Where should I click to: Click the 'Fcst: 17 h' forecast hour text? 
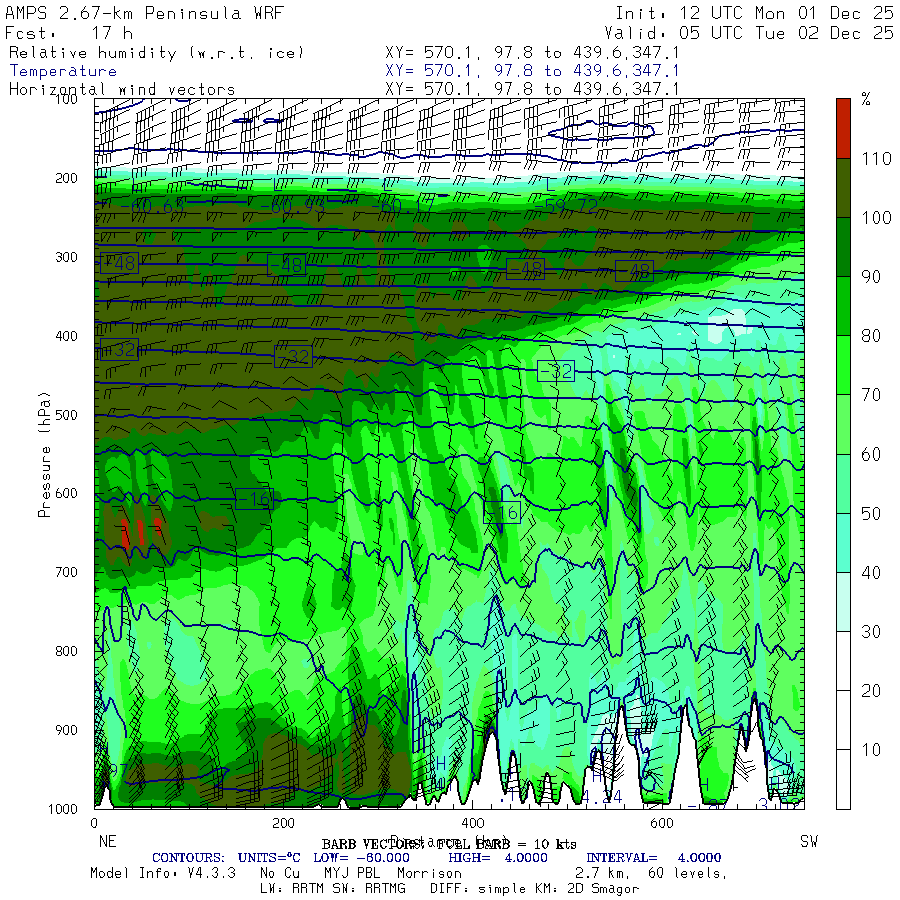point(69,32)
